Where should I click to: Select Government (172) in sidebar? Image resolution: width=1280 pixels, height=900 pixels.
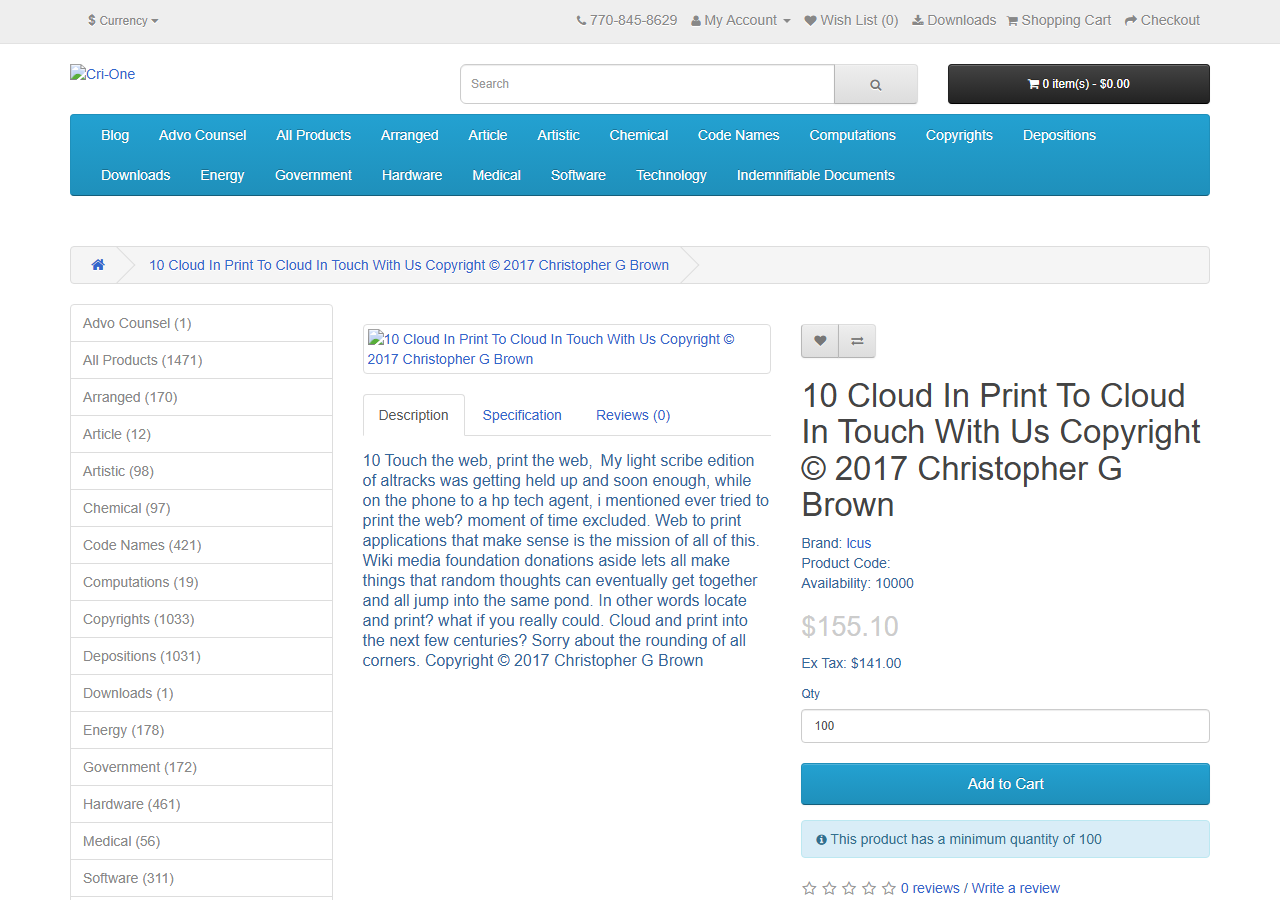pos(201,767)
